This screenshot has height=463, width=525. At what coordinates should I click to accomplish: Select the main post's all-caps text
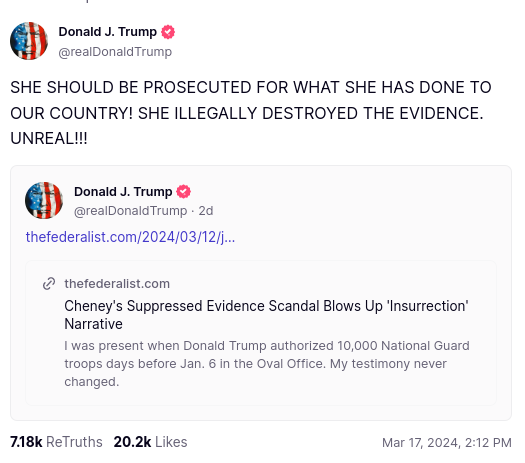point(251,113)
